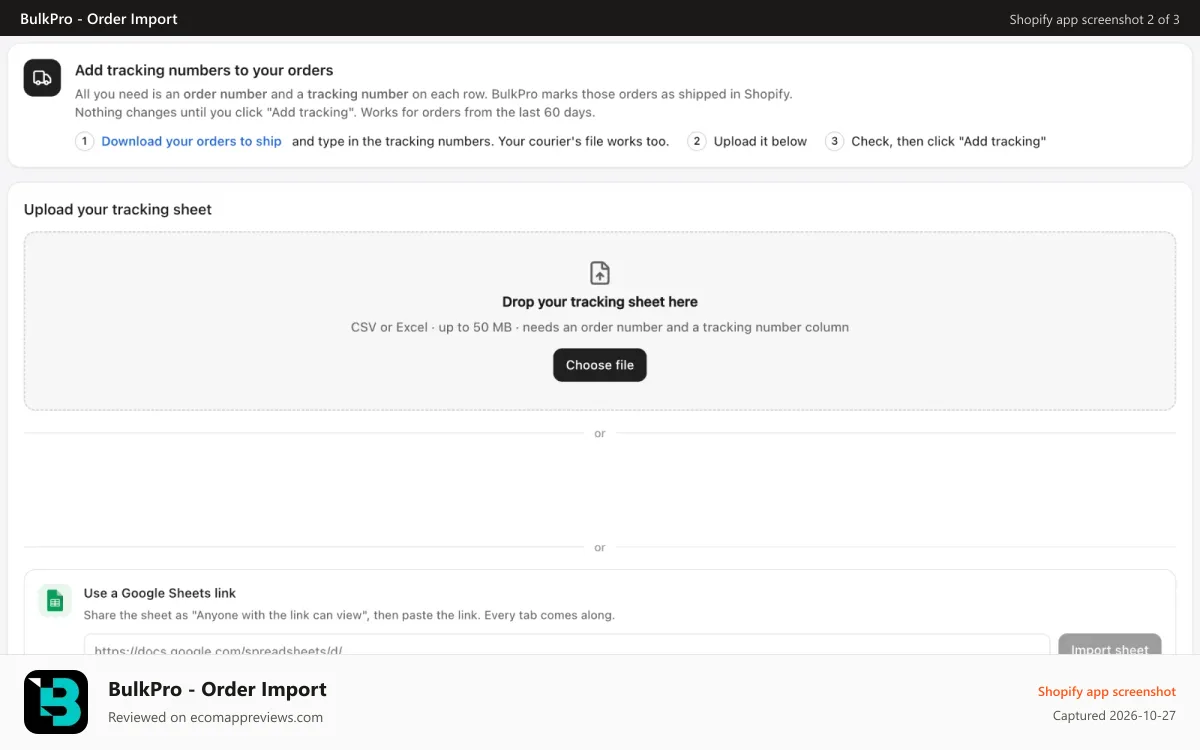Image resolution: width=1200 pixels, height=750 pixels.
Task: Click the Shopify app screenshot 2 of 3 label
Action: tap(1094, 19)
